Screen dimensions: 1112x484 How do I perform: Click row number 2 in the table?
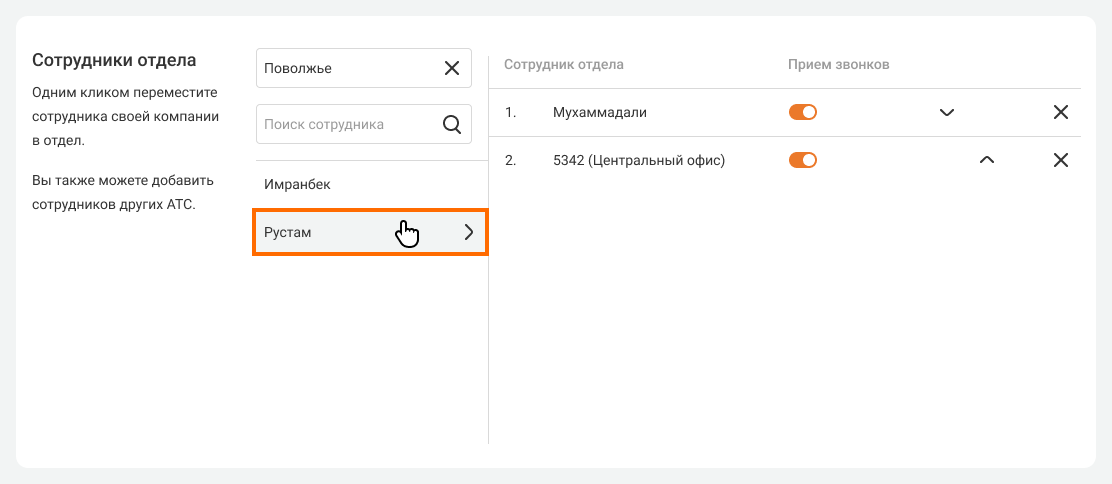tap(510, 160)
